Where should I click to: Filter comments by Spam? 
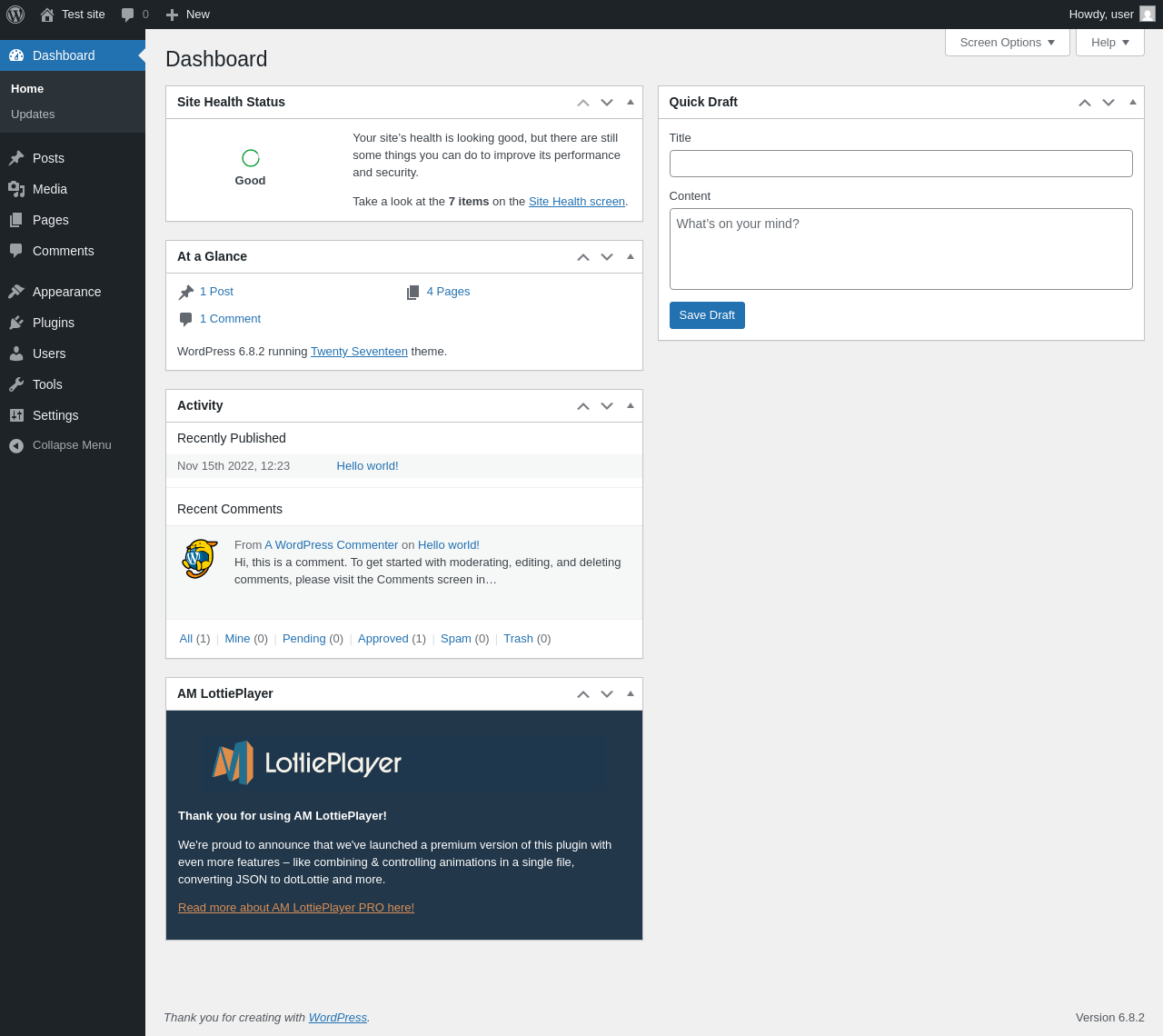click(x=456, y=639)
